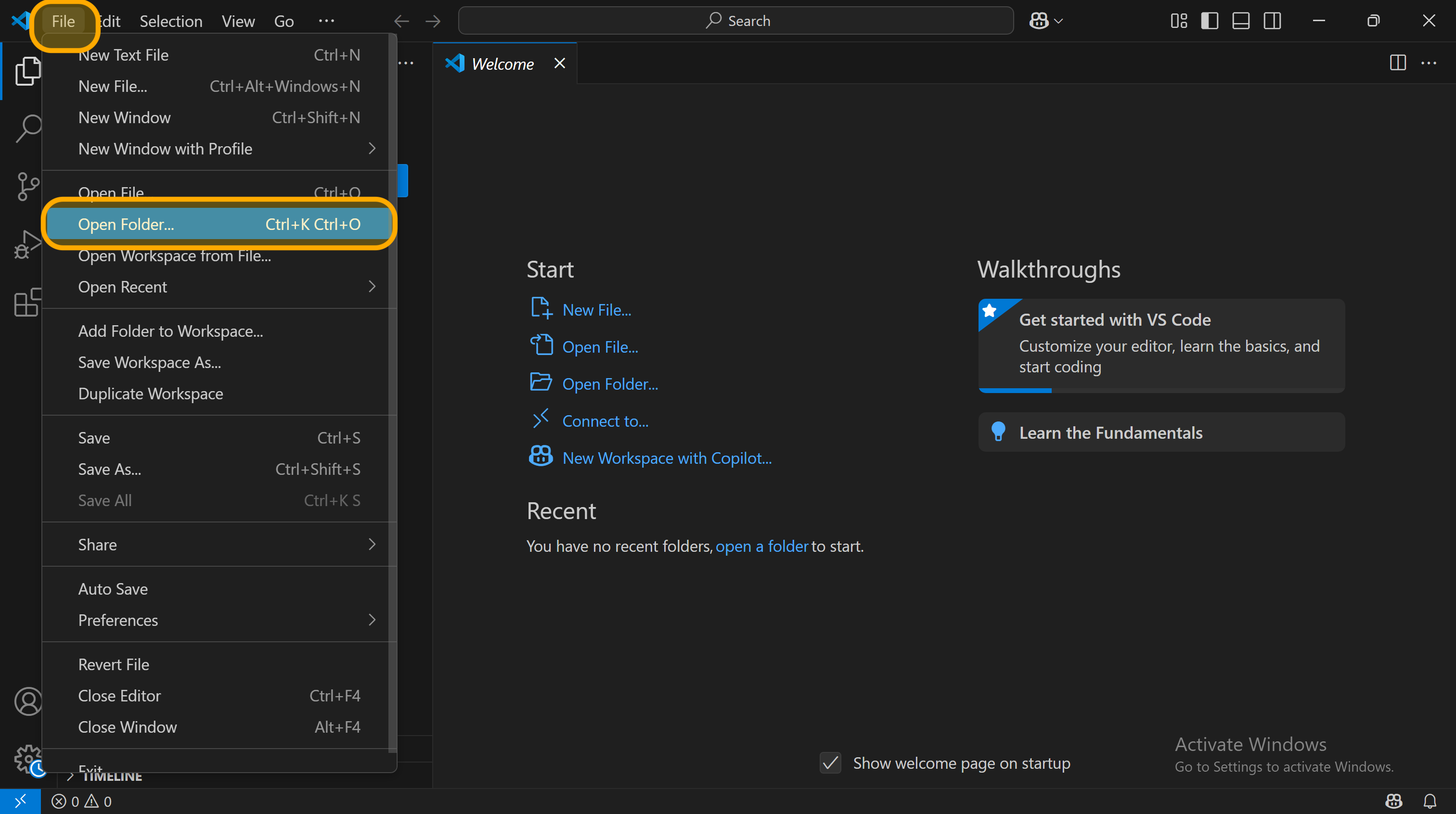The image size is (1456, 814).
Task: Toggle the secondary side bar
Action: click(1272, 21)
